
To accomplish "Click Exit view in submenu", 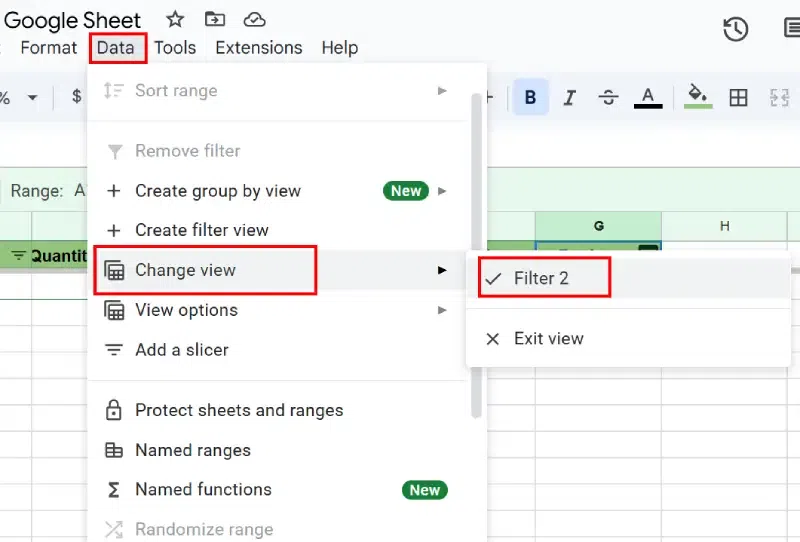I will coord(548,338).
